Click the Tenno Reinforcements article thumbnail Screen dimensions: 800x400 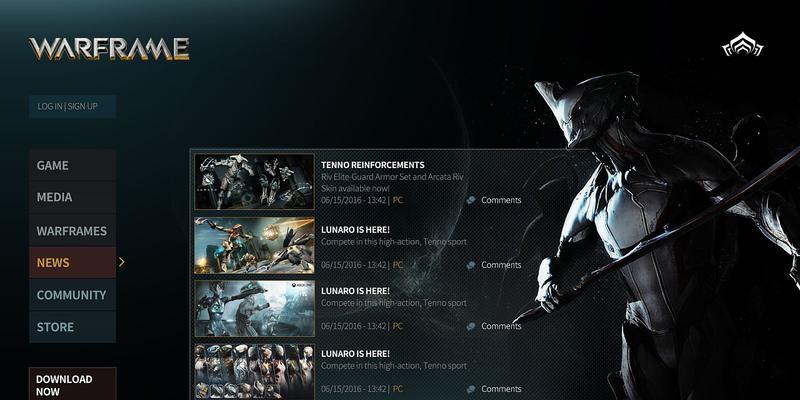coord(254,182)
